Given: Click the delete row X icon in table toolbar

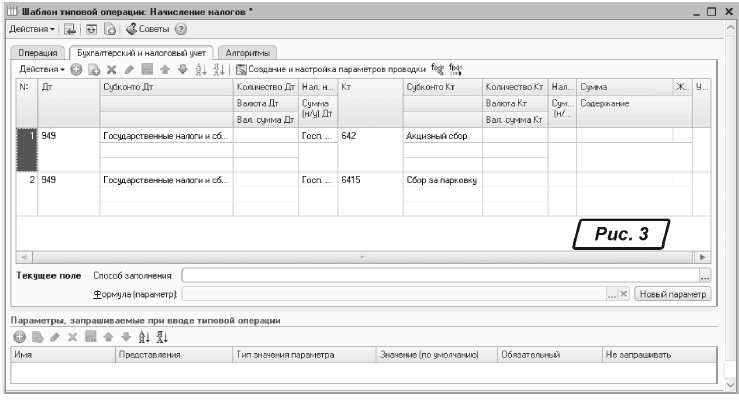Looking at the screenshot, I should 111,70.
